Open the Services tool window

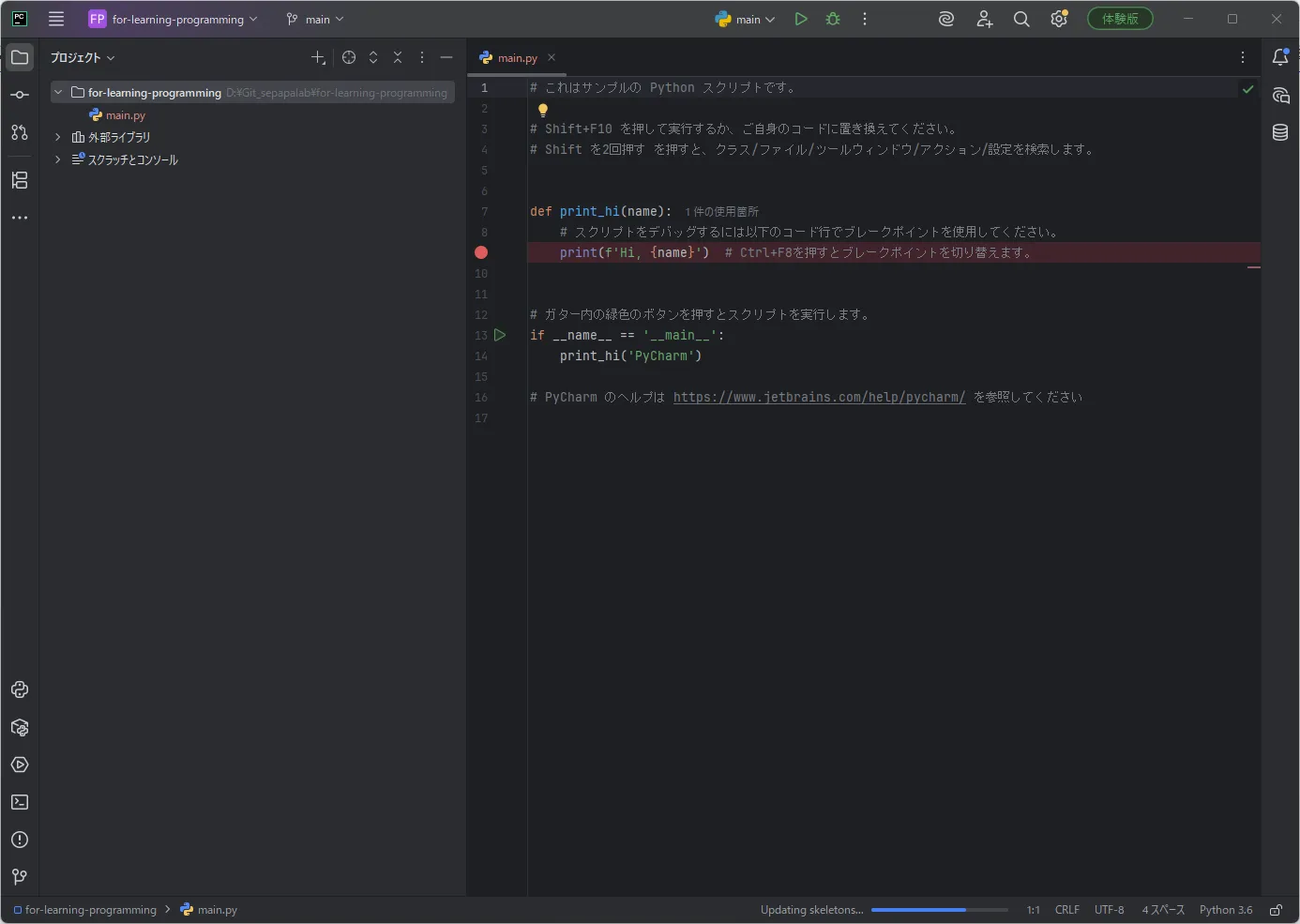click(20, 765)
